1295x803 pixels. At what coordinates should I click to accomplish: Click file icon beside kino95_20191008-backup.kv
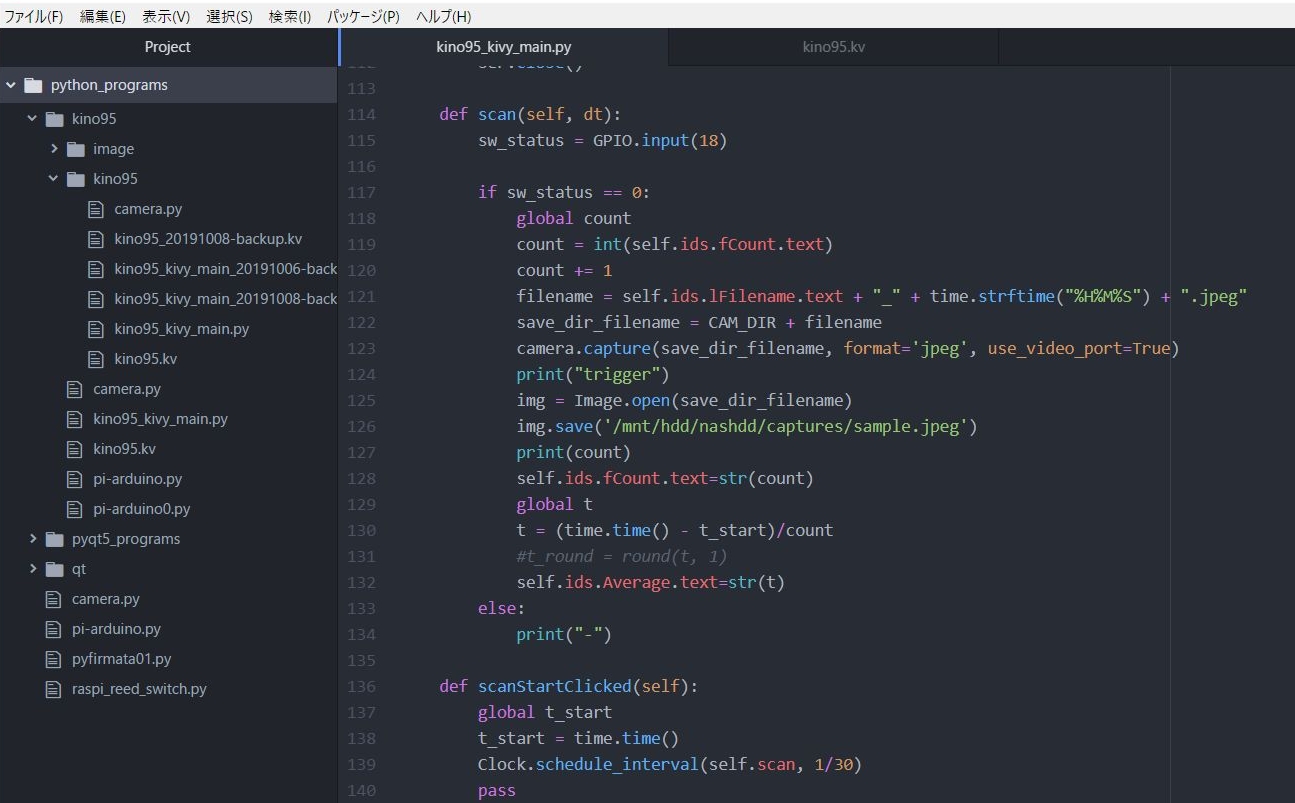(96, 239)
